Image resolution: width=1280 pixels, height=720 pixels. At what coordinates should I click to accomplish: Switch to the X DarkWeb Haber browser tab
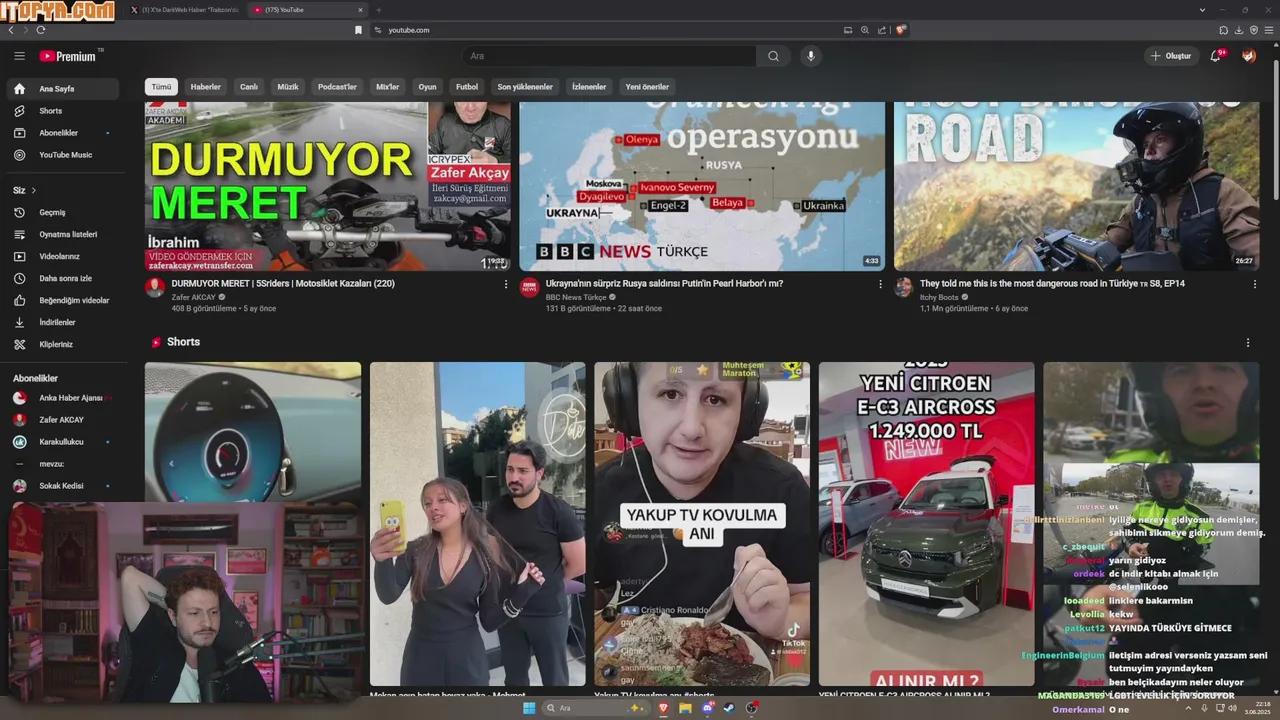pos(184,10)
